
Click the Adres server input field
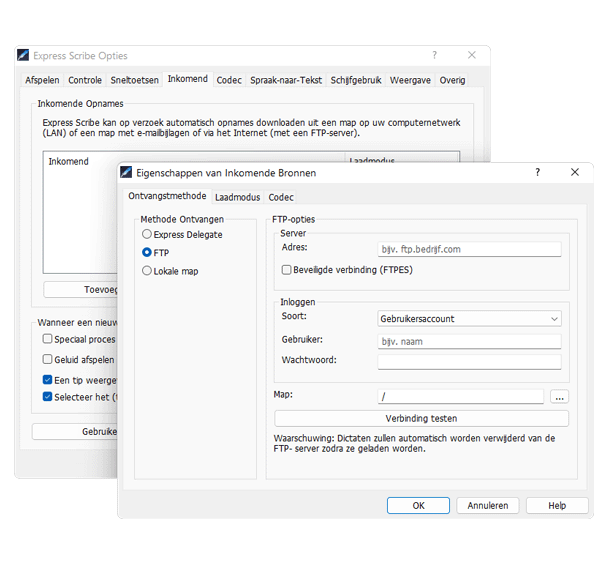469,249
